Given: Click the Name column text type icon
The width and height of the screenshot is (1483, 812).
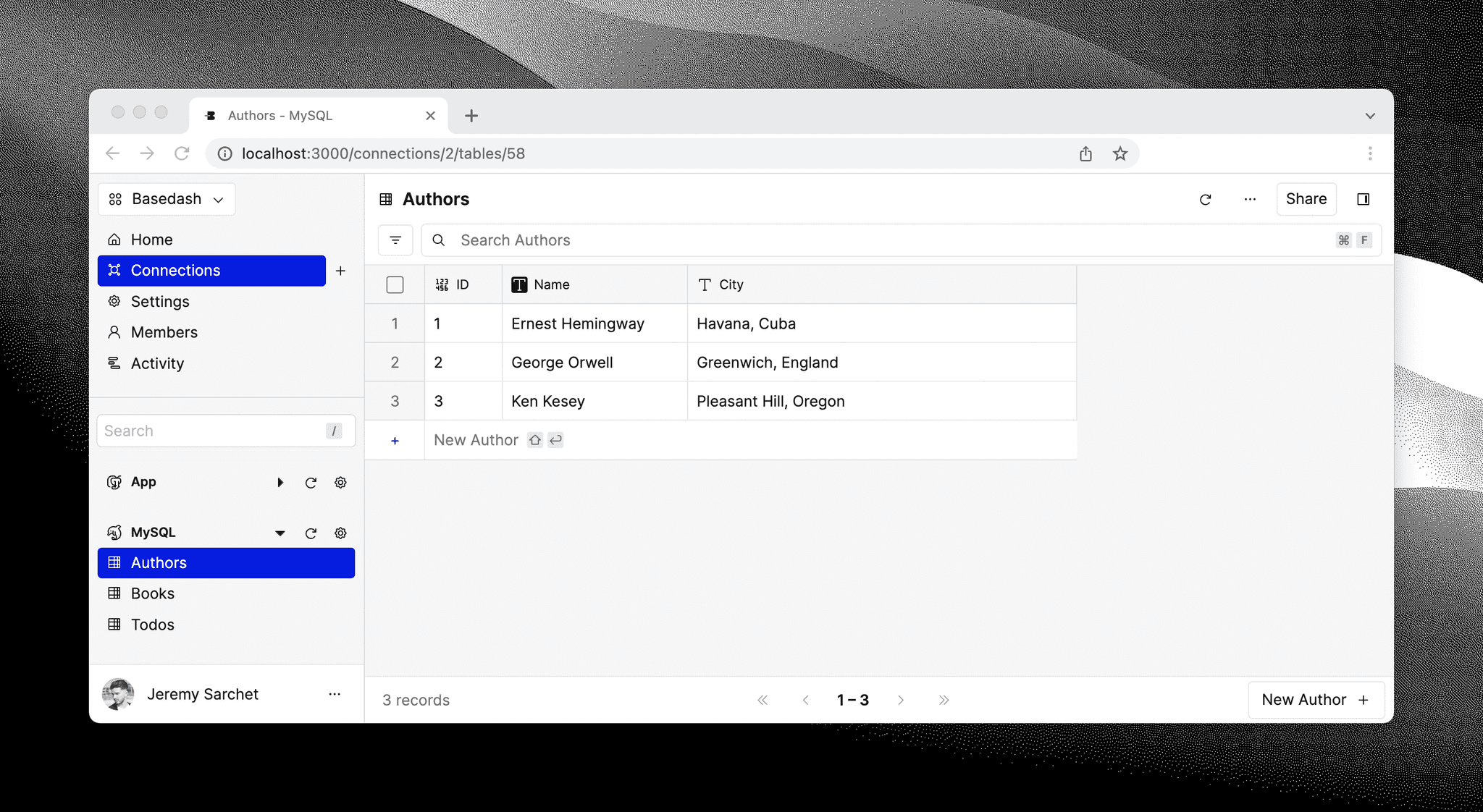Looking at the screenshot, I should coord(518,284).
